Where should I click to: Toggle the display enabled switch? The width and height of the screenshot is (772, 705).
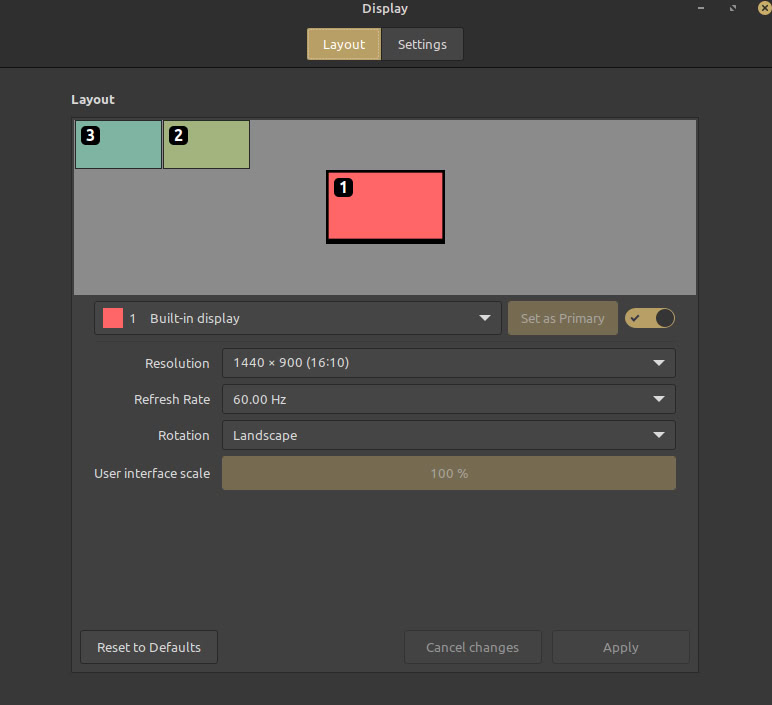tap(650, 318)
